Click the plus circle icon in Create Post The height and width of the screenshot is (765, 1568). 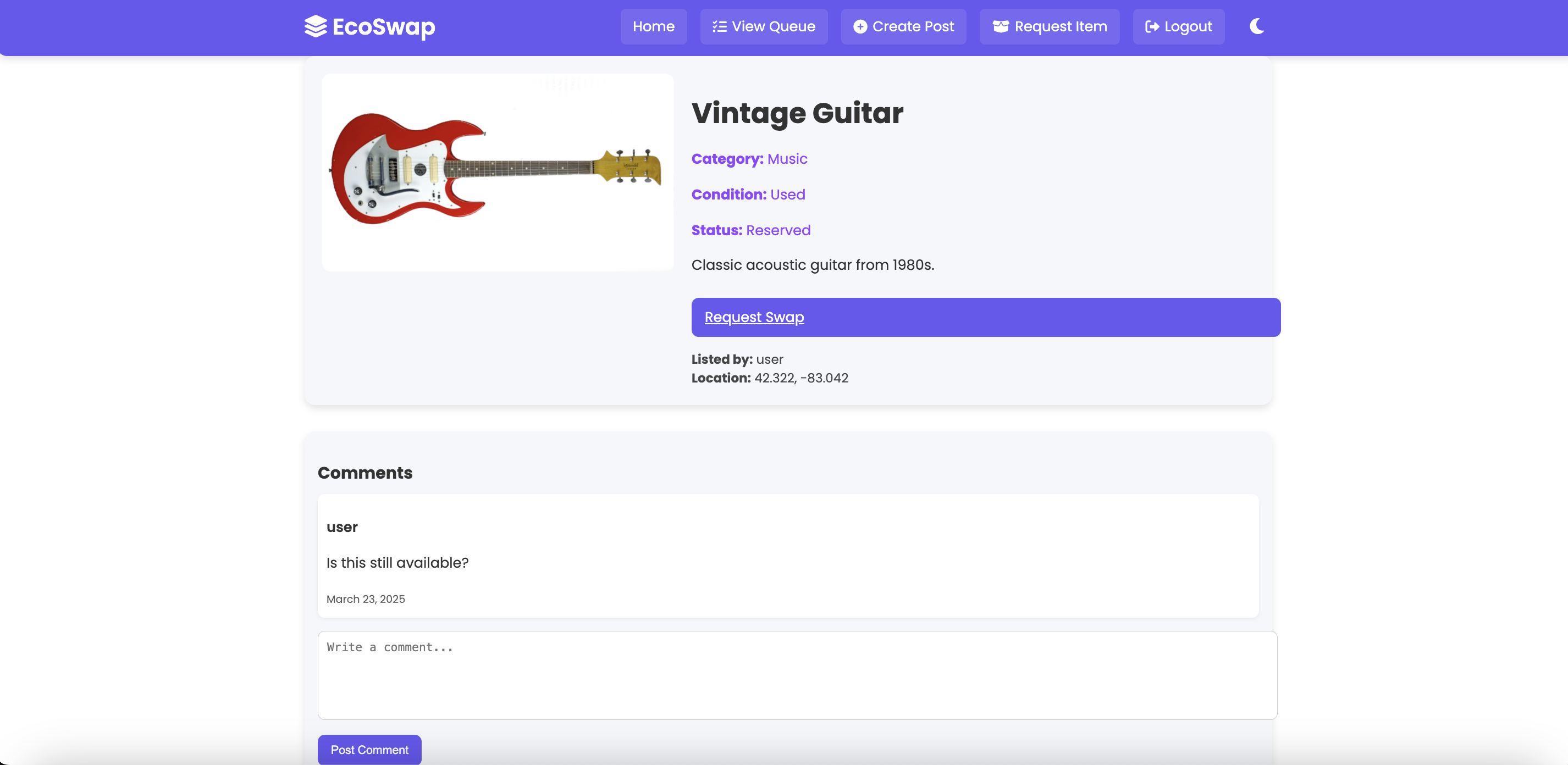pyautogui.click(x=859, y=27)
